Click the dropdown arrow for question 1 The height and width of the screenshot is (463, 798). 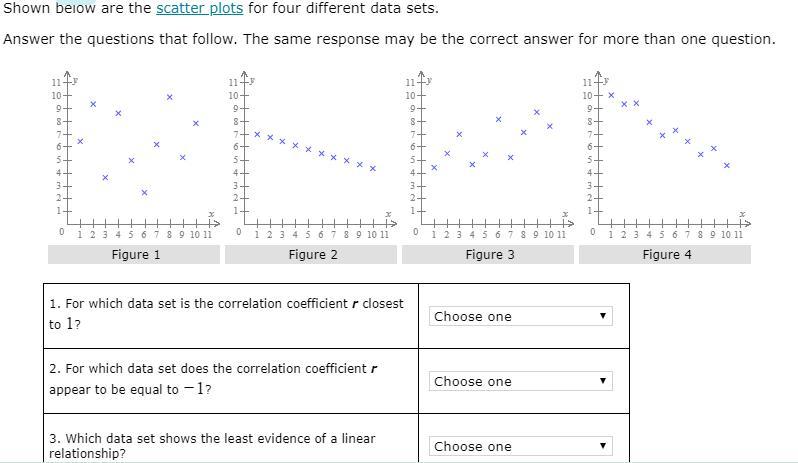coord(602,316)
